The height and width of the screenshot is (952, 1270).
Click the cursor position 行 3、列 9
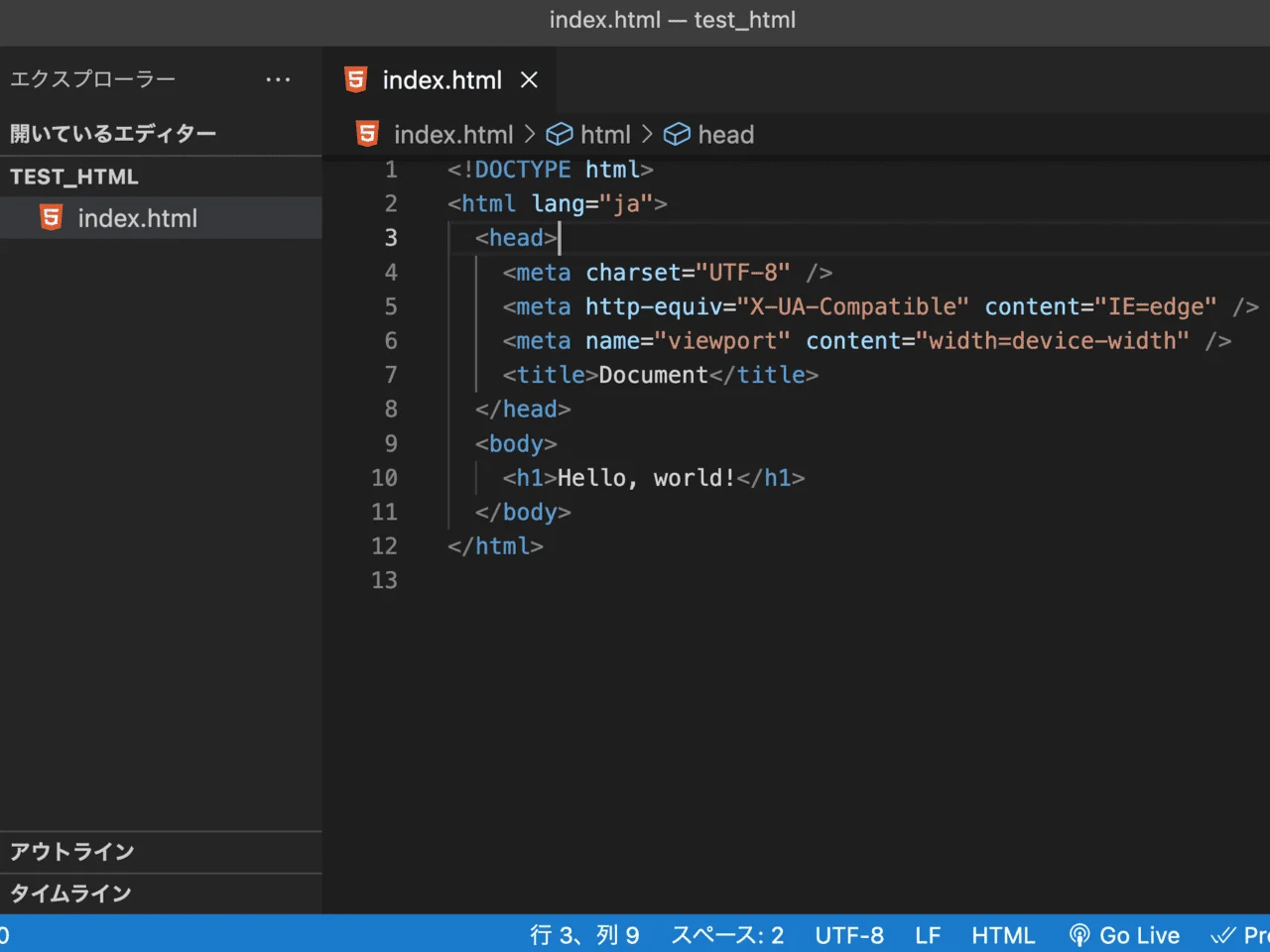[x=584, y=935]
